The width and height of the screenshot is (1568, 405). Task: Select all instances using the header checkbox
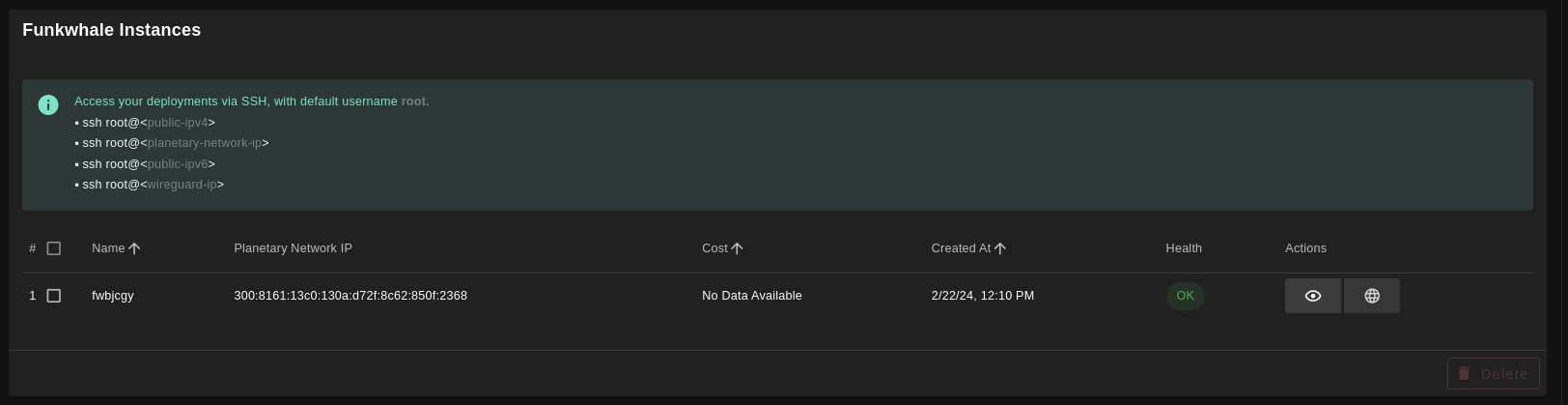pyautogui.click(x=54, y=248)
